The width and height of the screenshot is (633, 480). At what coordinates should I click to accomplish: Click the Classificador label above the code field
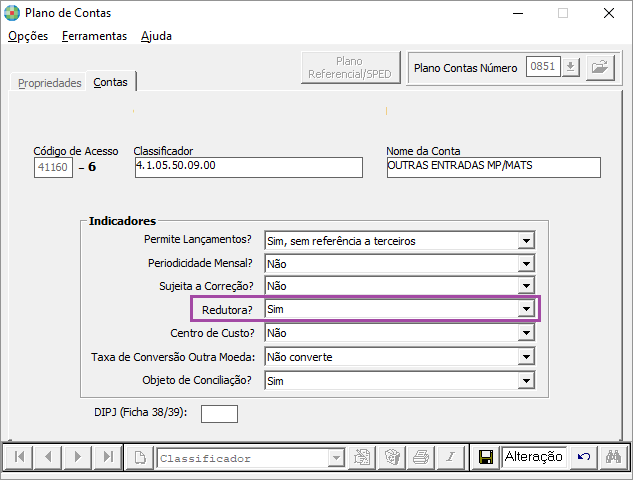(x=163, y=151)
